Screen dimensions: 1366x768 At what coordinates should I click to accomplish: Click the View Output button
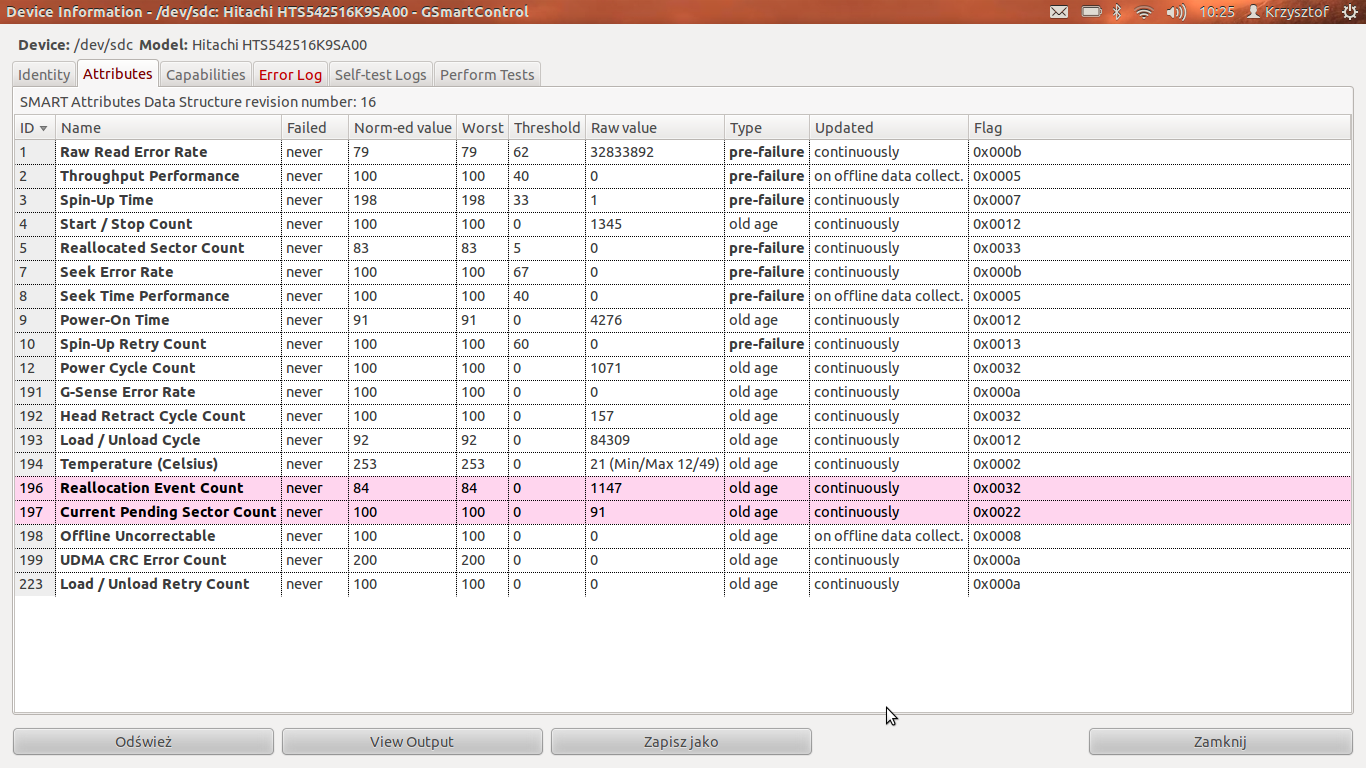(x=412, y=741)
